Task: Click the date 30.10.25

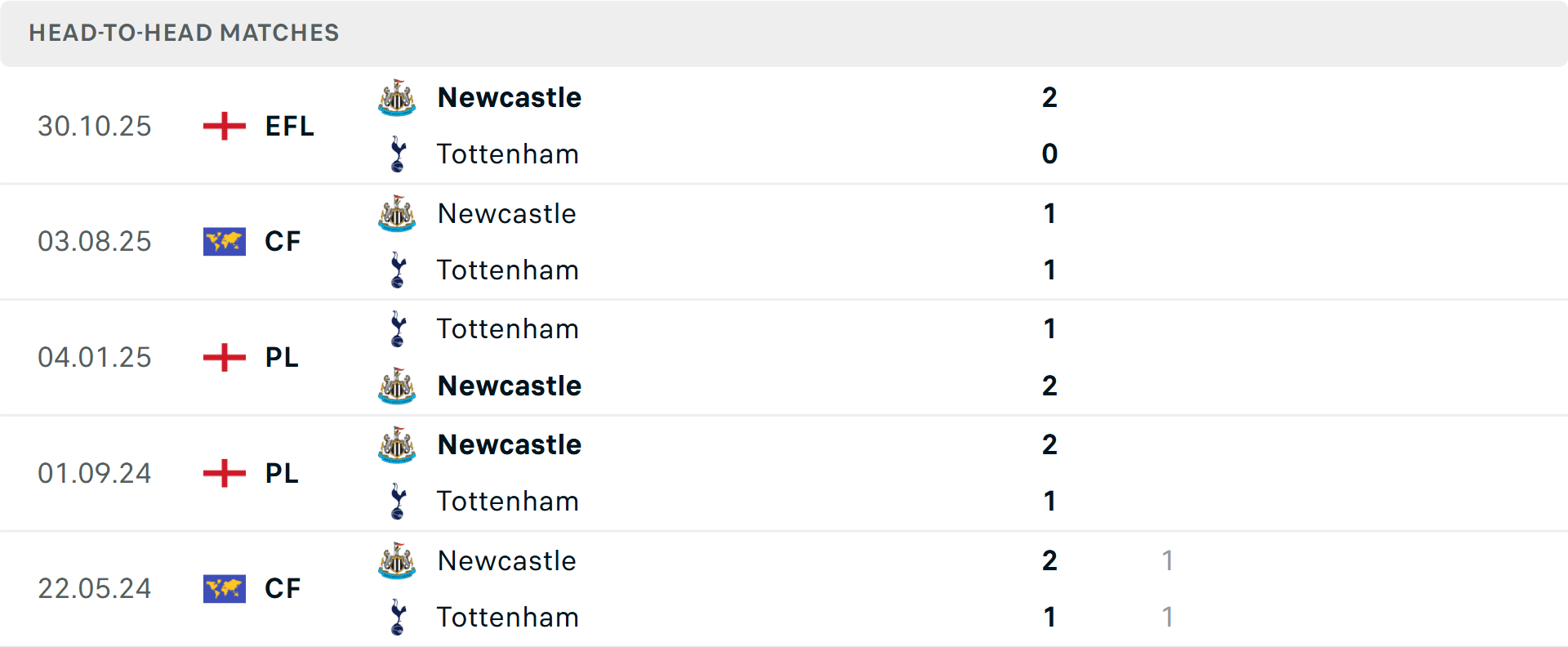Action: (x=94, y=126)
